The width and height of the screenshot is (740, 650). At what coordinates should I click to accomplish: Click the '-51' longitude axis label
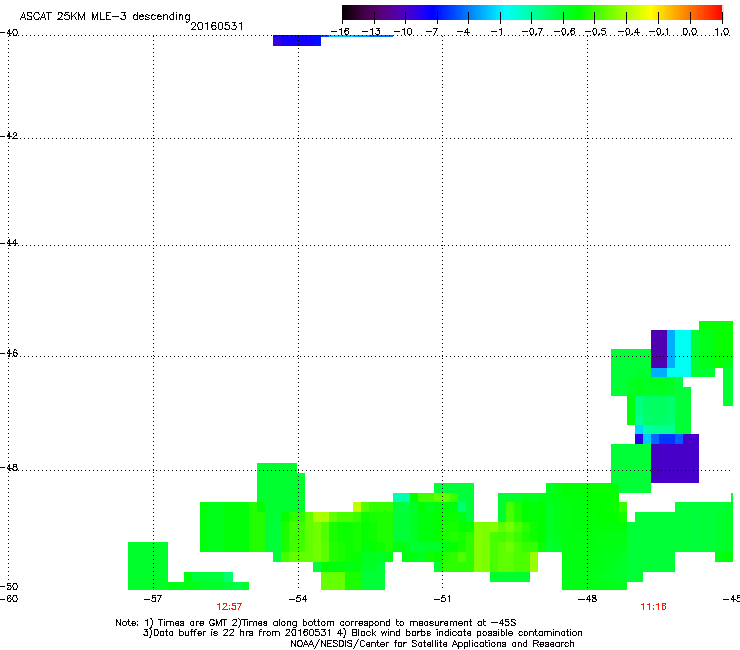[x=442, y=599]
